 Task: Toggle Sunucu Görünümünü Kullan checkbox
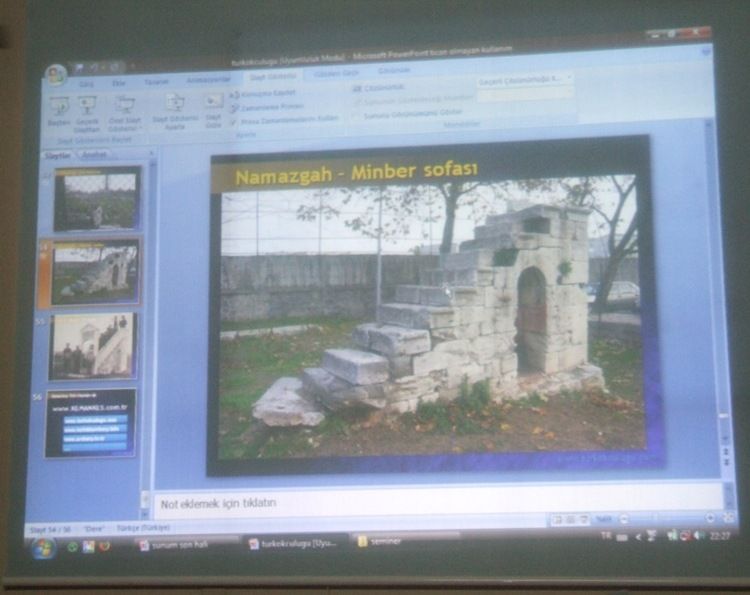pyautogui.click(x=355, y=114)
